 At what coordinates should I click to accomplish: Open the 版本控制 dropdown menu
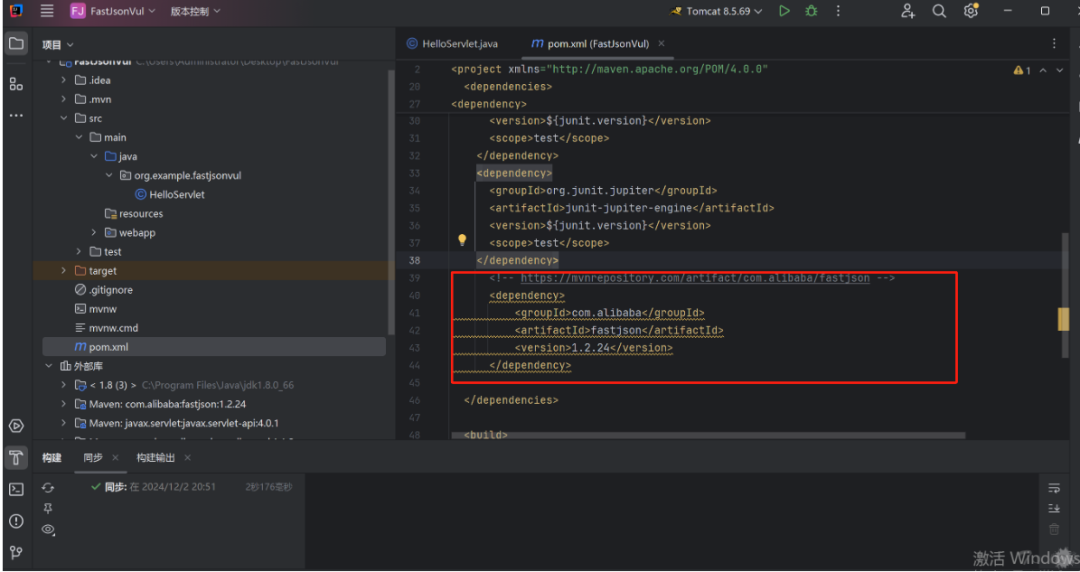click(x=196, y=11)
